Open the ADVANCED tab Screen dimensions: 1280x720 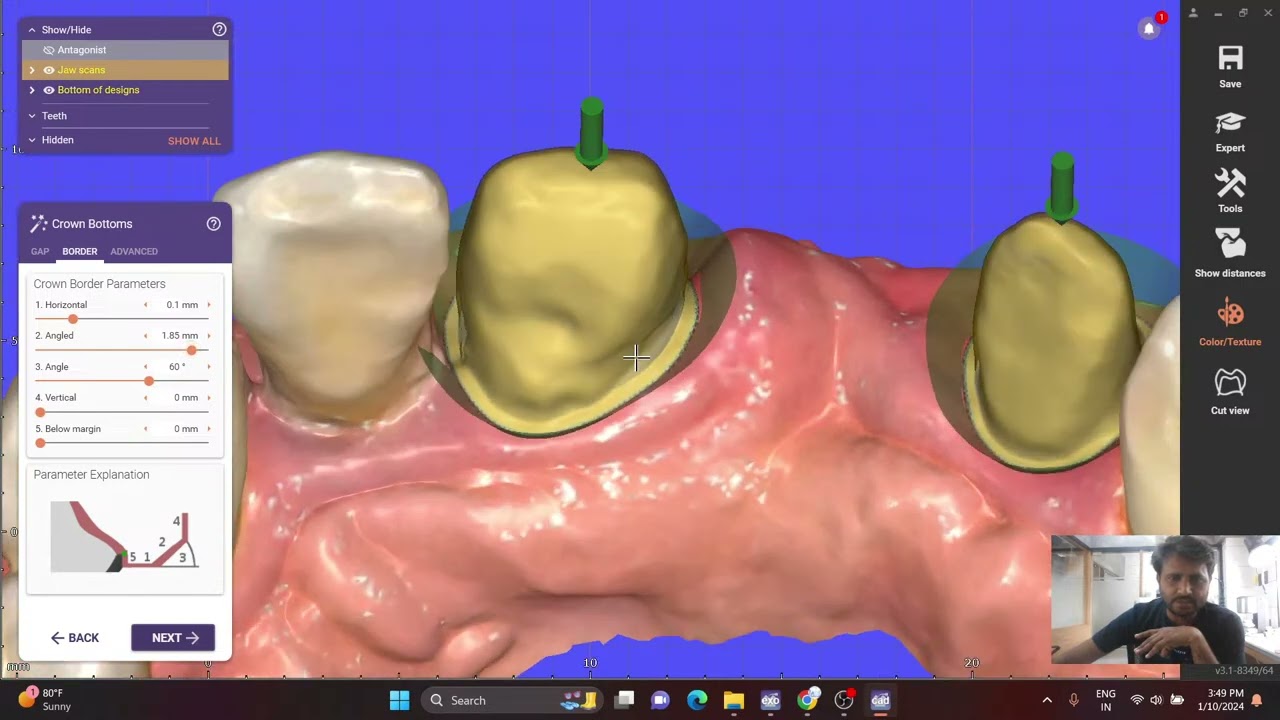click(134, 251)
